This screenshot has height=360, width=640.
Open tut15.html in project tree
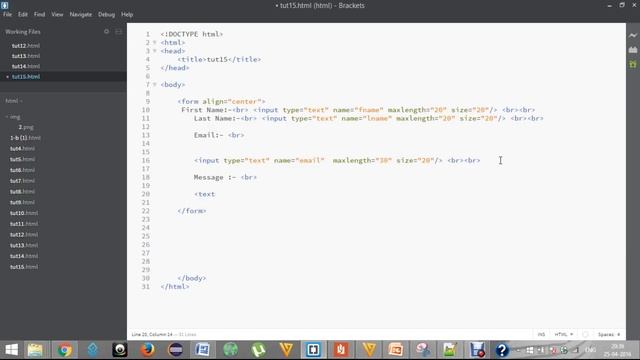click(x=24, y=267)
